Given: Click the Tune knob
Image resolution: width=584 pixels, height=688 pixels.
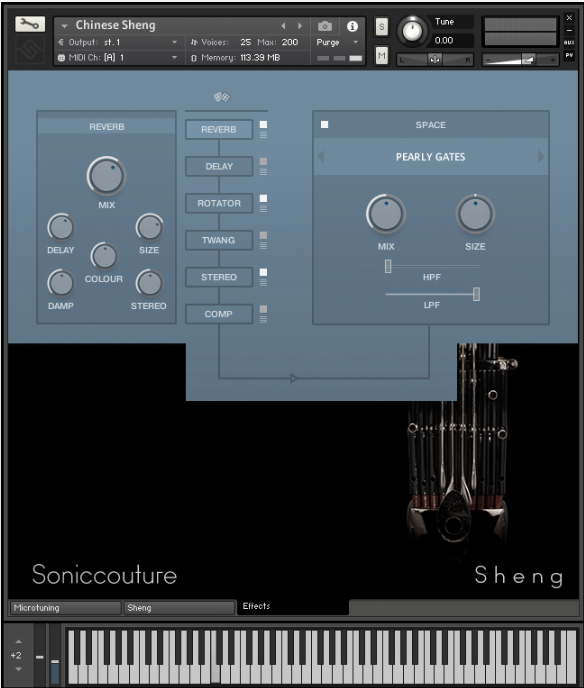Looking at the screenshot, I should pos(412,31).
